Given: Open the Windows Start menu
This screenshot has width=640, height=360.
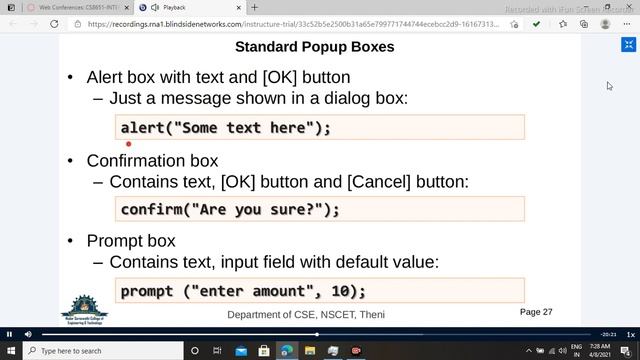Looking at the screenshot, I should (x=11, y=351).
